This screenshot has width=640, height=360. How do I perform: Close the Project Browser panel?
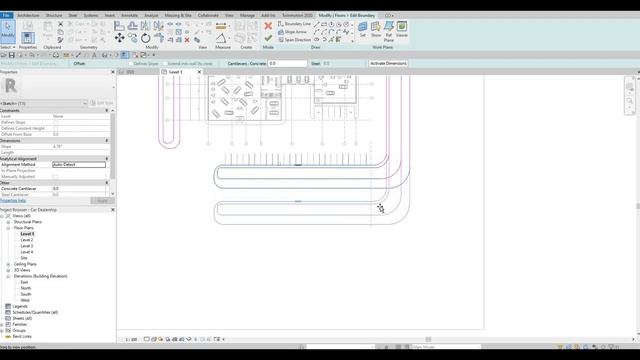click(113, 210)
